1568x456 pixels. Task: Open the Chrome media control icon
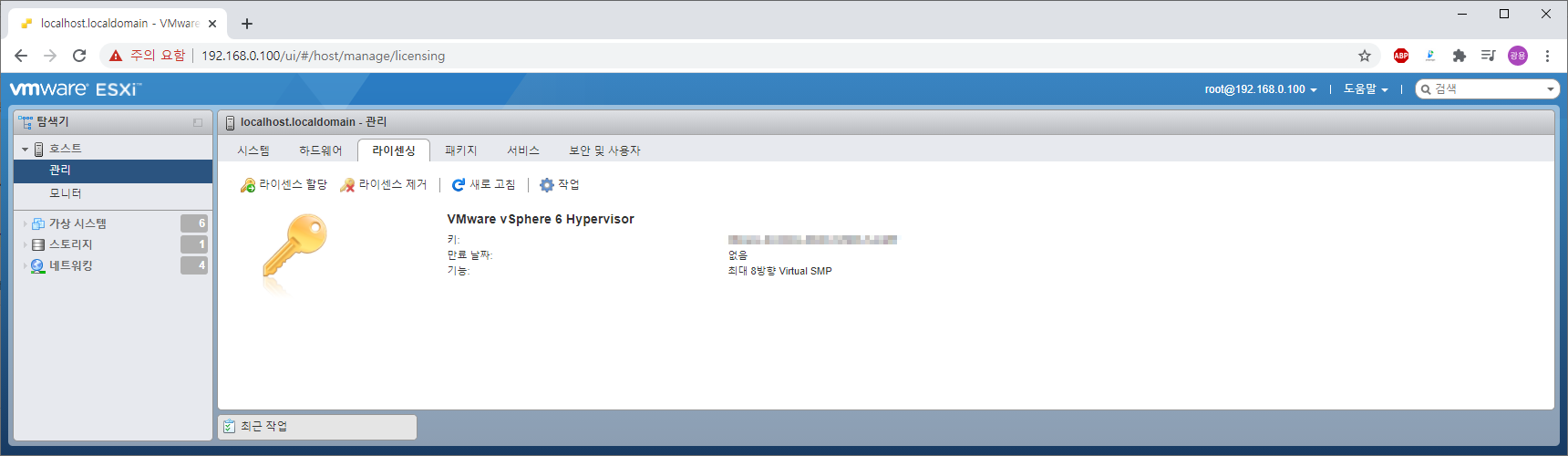coord(1489,56)
